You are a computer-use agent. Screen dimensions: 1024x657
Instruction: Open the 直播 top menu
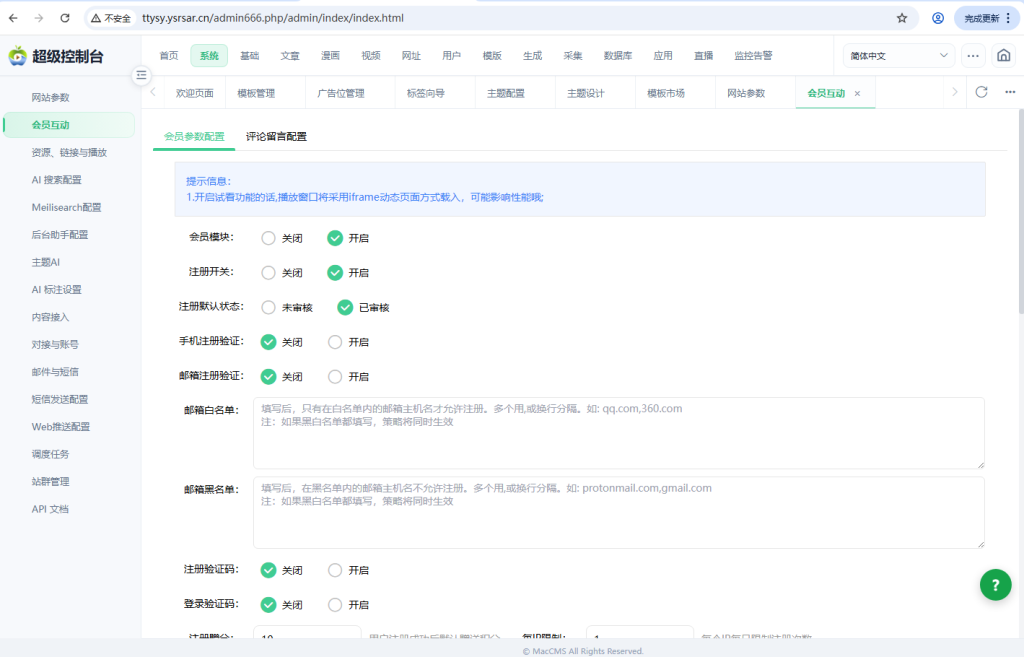[x=703, y=56]
